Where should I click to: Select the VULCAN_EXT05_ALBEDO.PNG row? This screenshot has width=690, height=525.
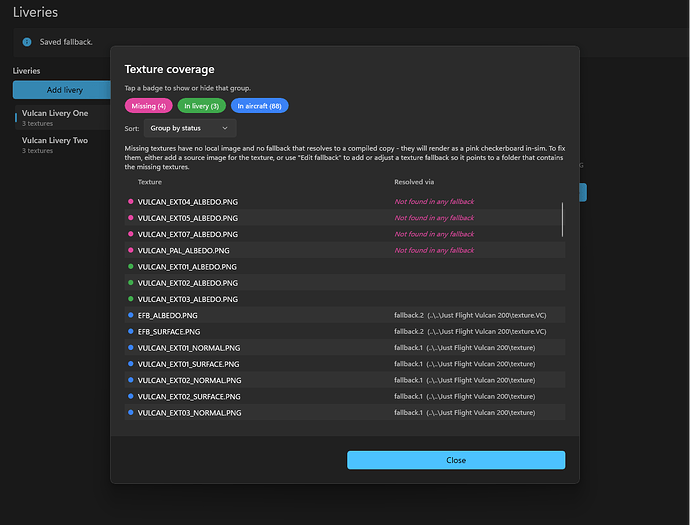tap(345, 218)
